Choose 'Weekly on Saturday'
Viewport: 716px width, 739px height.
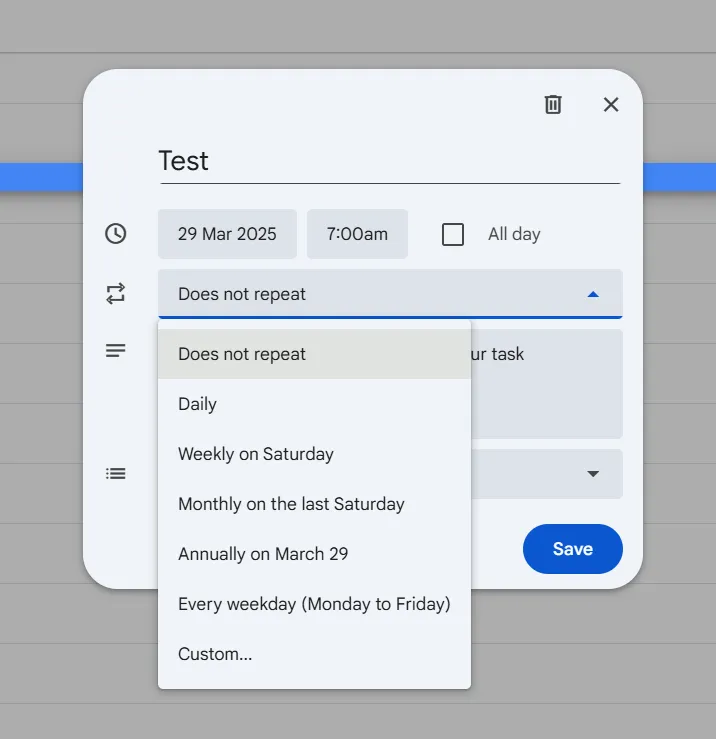coord(314,454)
